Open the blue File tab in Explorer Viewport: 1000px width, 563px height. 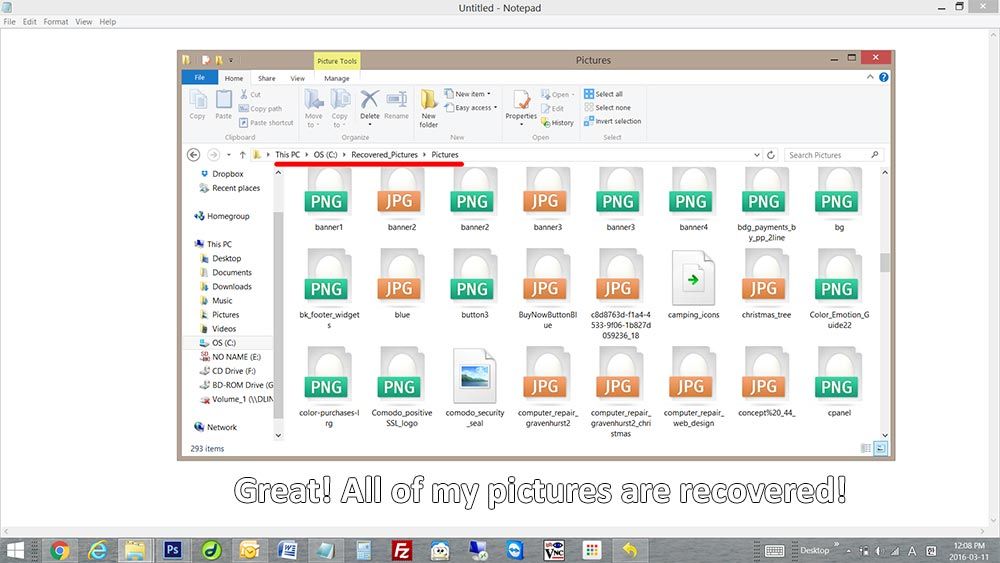tap(200, 77)
